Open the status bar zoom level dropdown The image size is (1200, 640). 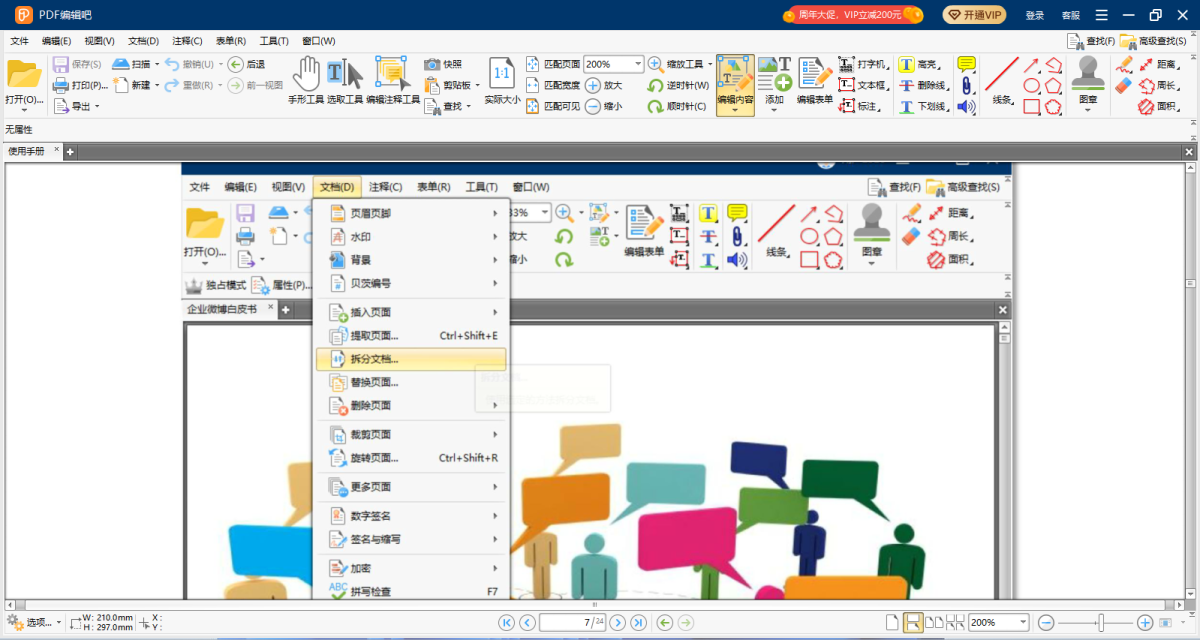pos(1023,622)
